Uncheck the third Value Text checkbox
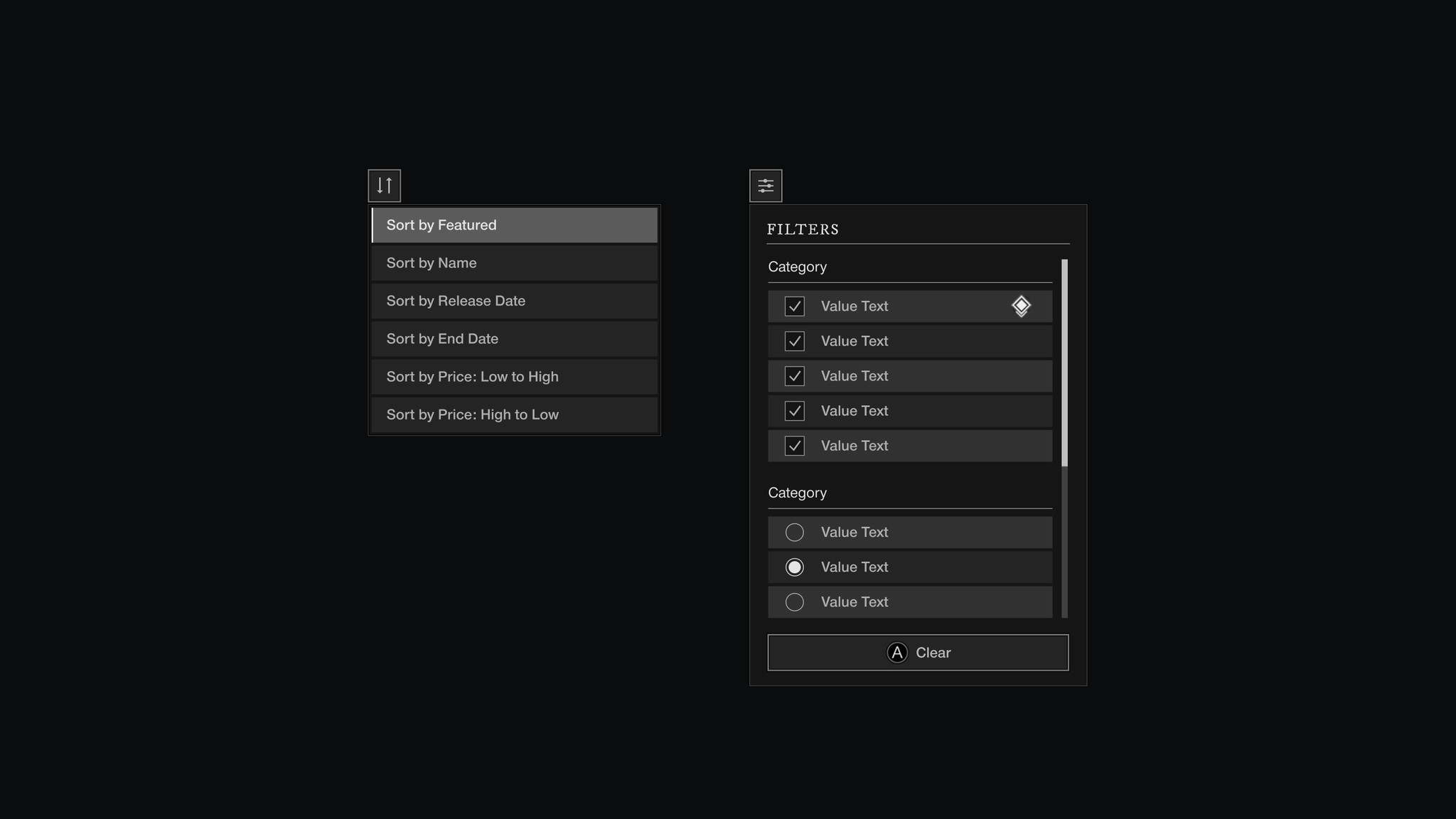The width and height of the screenshot is (1456, 819). 794,376
